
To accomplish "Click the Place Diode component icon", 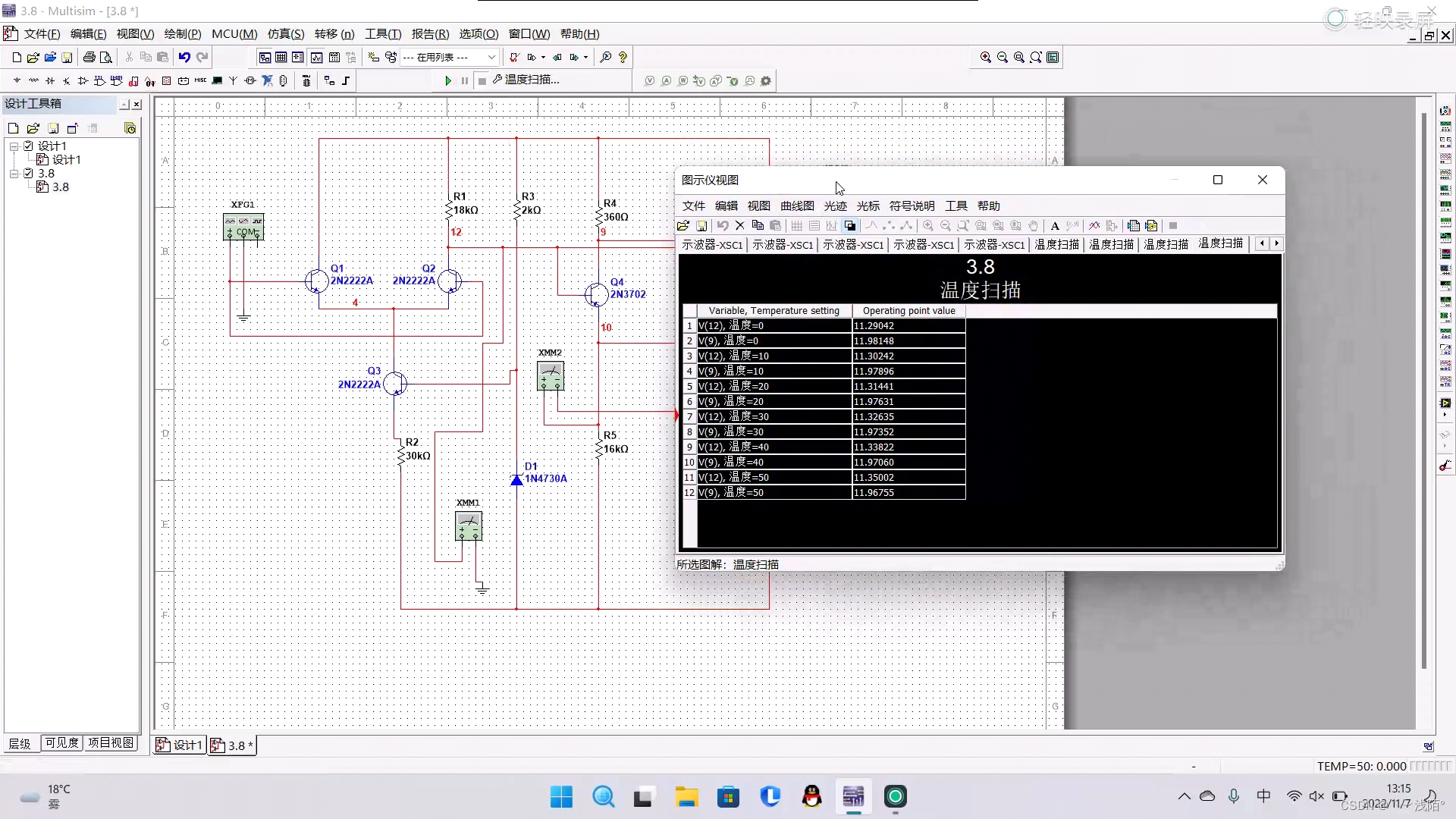I will [x=50, y=80].
